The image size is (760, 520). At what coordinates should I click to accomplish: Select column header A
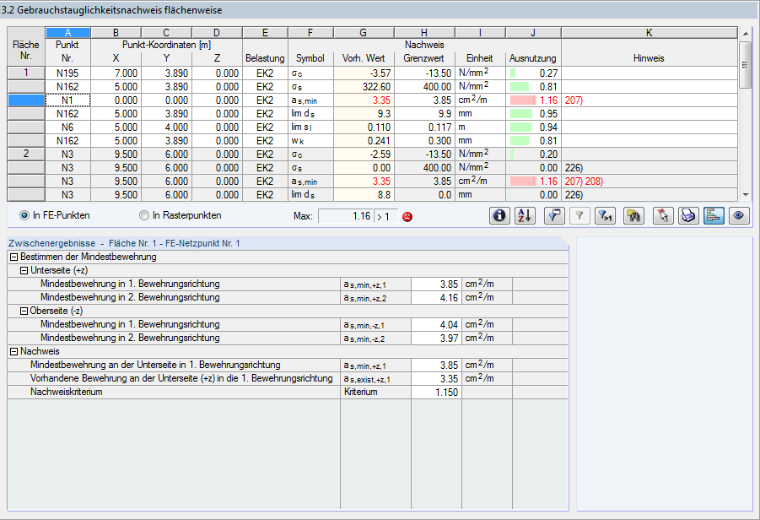pos(68,32)
